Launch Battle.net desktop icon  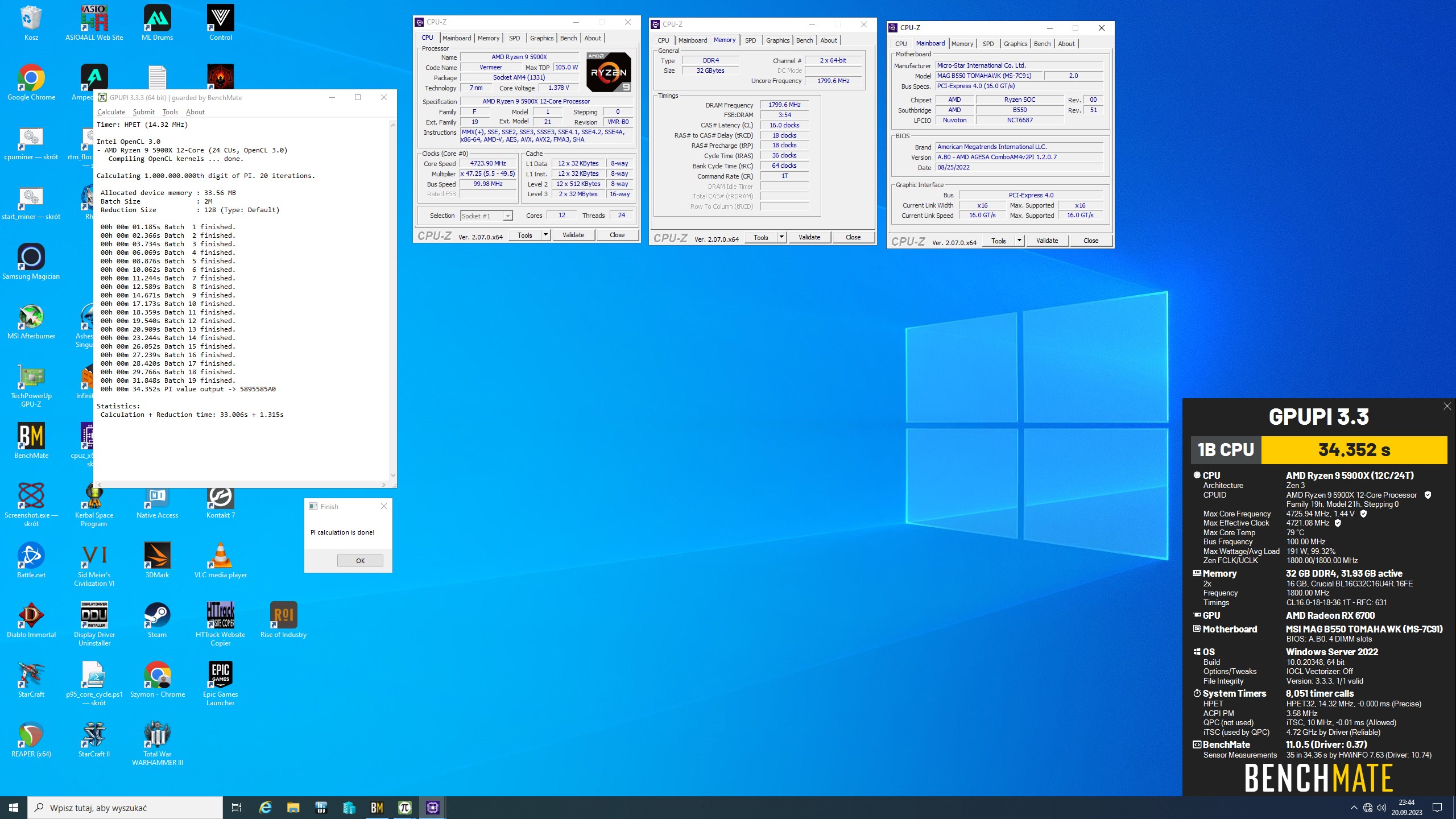pyautogui.click(x=31, y=560)
